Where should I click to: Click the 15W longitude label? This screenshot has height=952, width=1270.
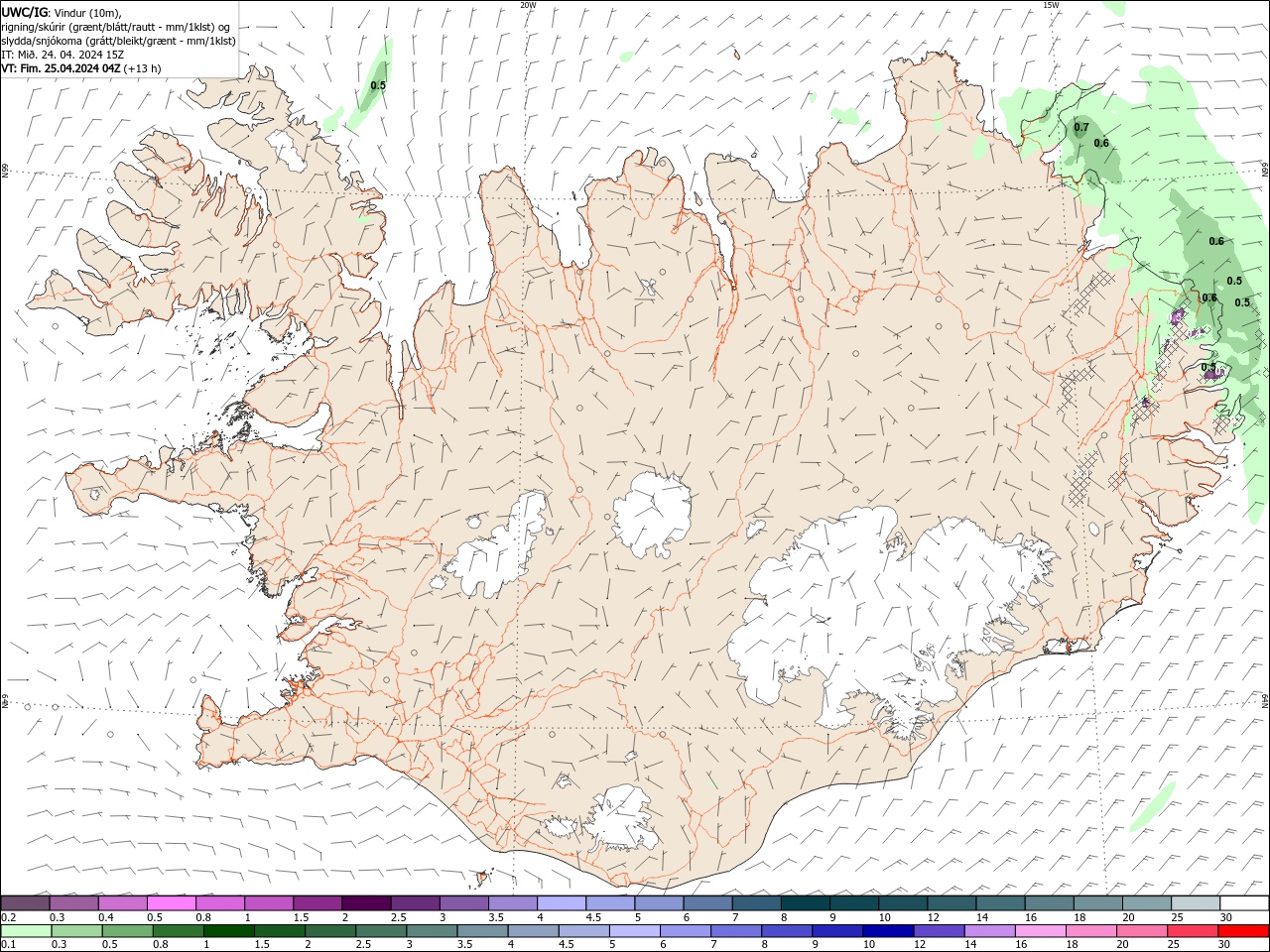(1051, 5)
